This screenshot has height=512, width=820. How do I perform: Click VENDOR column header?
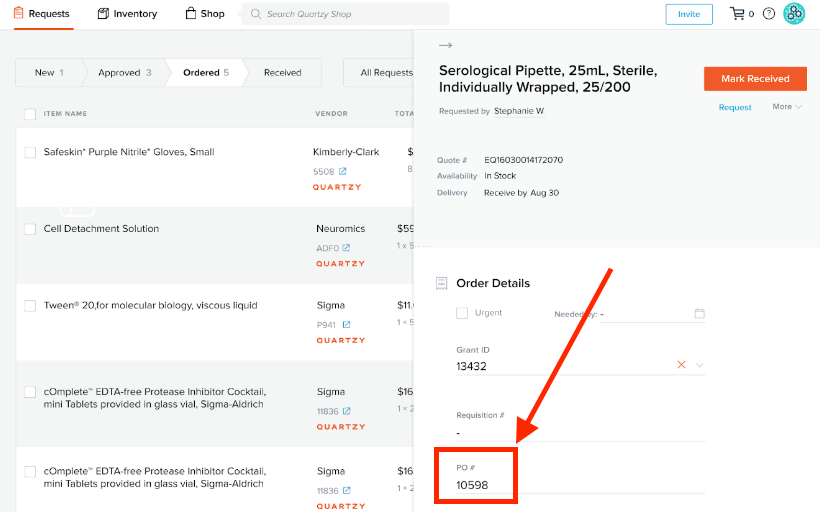(x=331, y=113)
